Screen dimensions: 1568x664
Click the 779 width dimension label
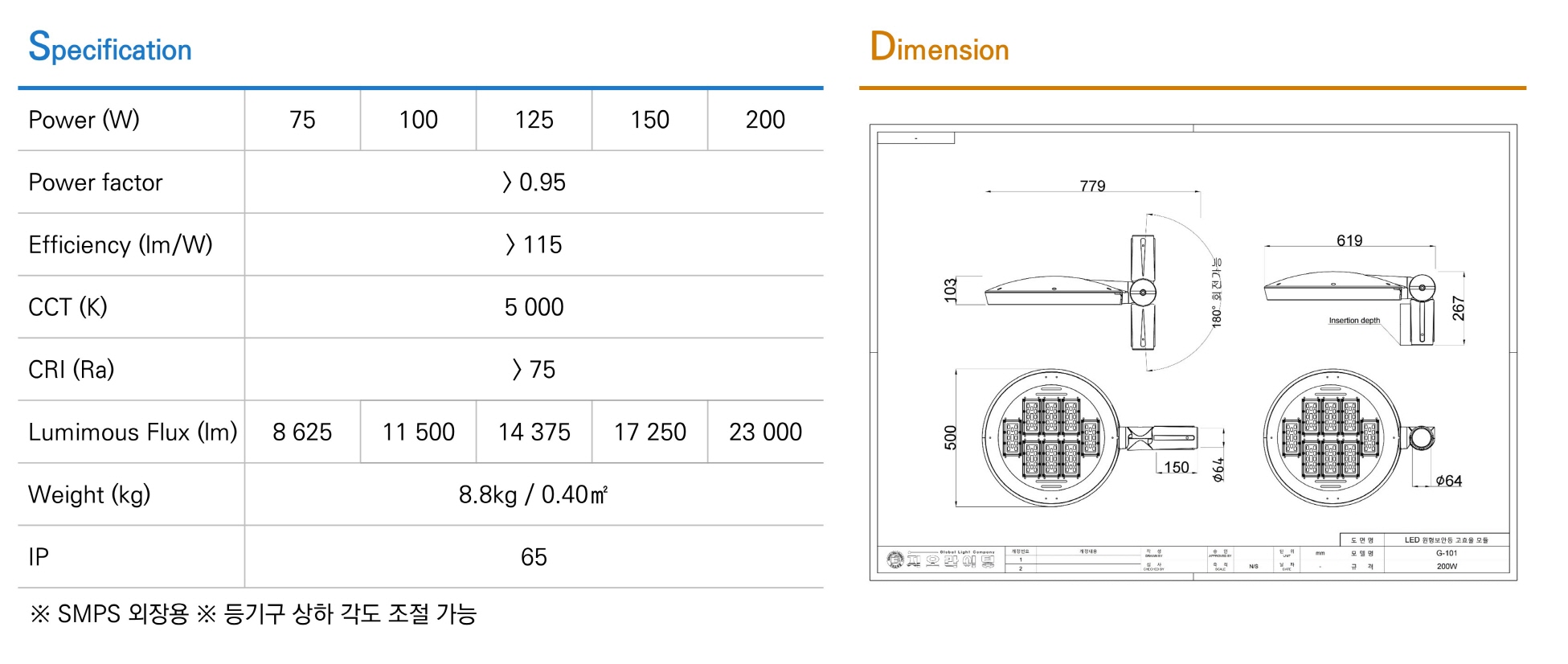(x=1092, y=186)
